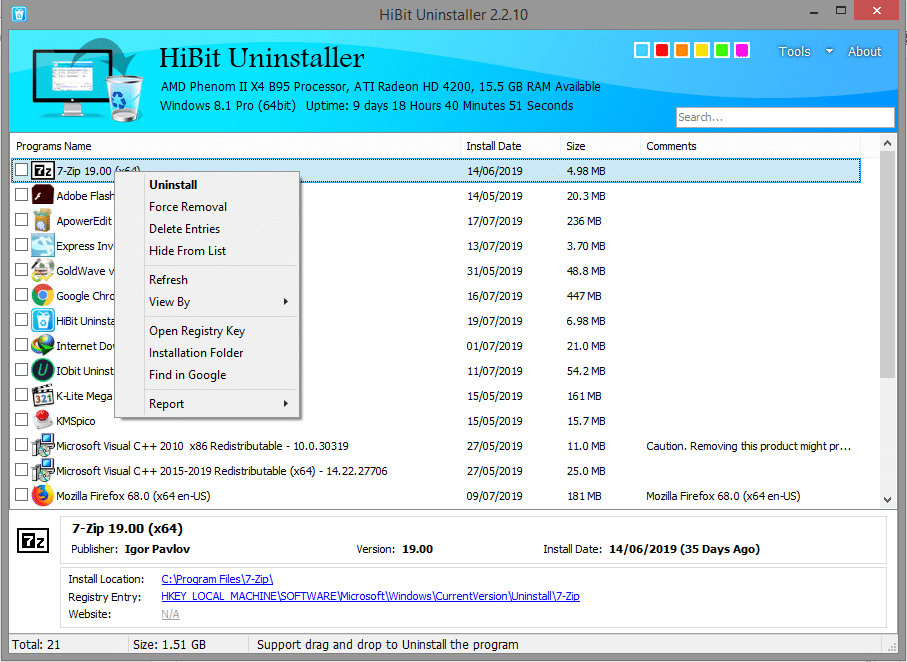The image size is (907, 662).
Task: Open the Tools menu
Action: point(794,52)
